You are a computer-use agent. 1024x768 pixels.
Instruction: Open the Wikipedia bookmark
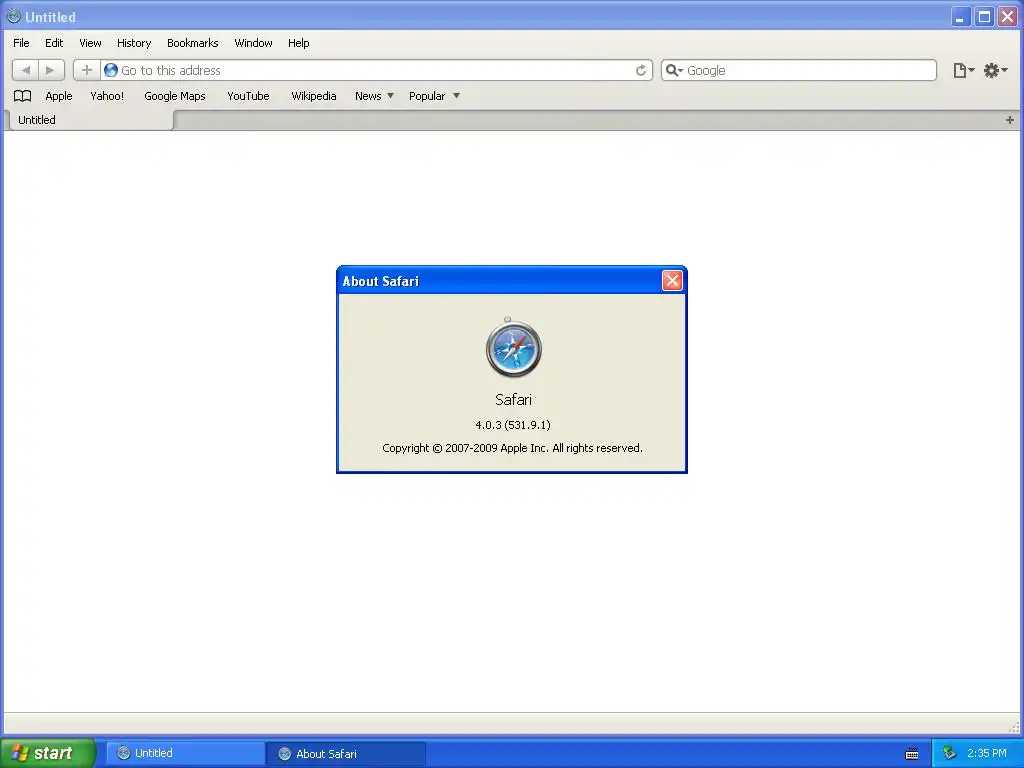(313, 96)
